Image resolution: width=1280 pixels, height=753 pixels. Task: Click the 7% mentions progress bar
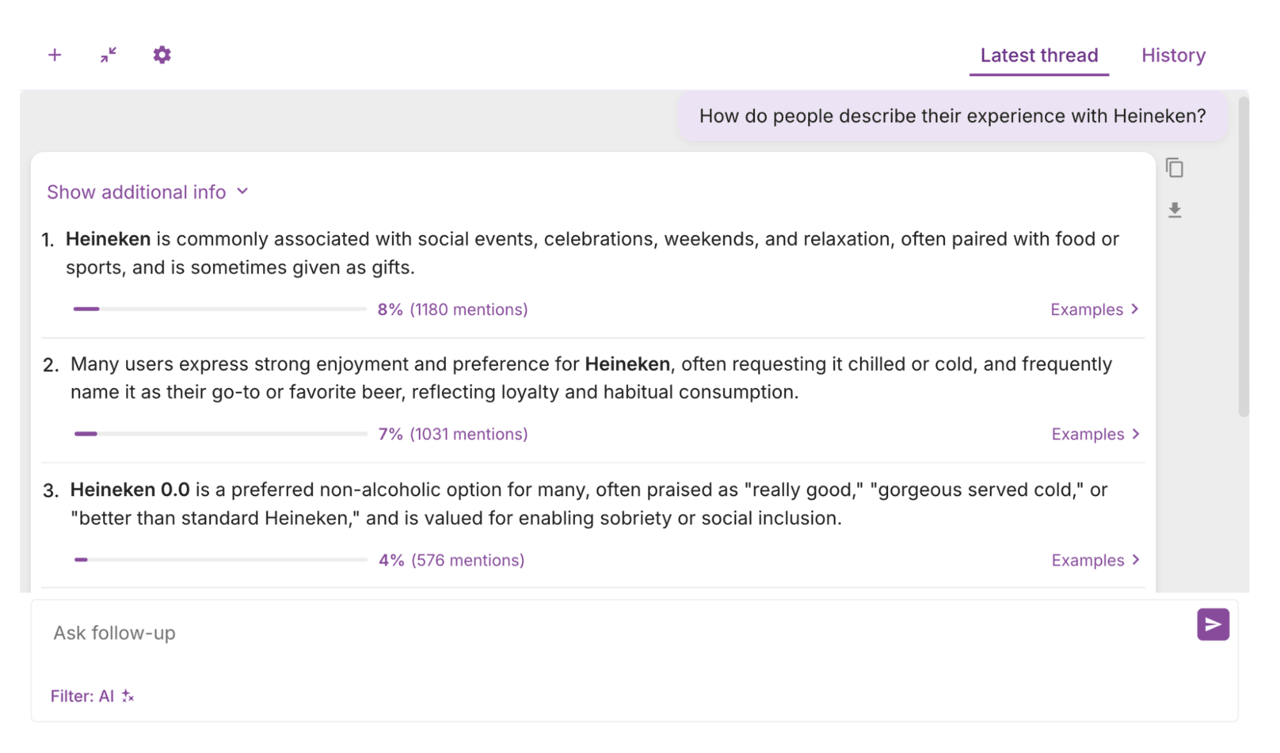pyautogui.click(x=220, y=434)
